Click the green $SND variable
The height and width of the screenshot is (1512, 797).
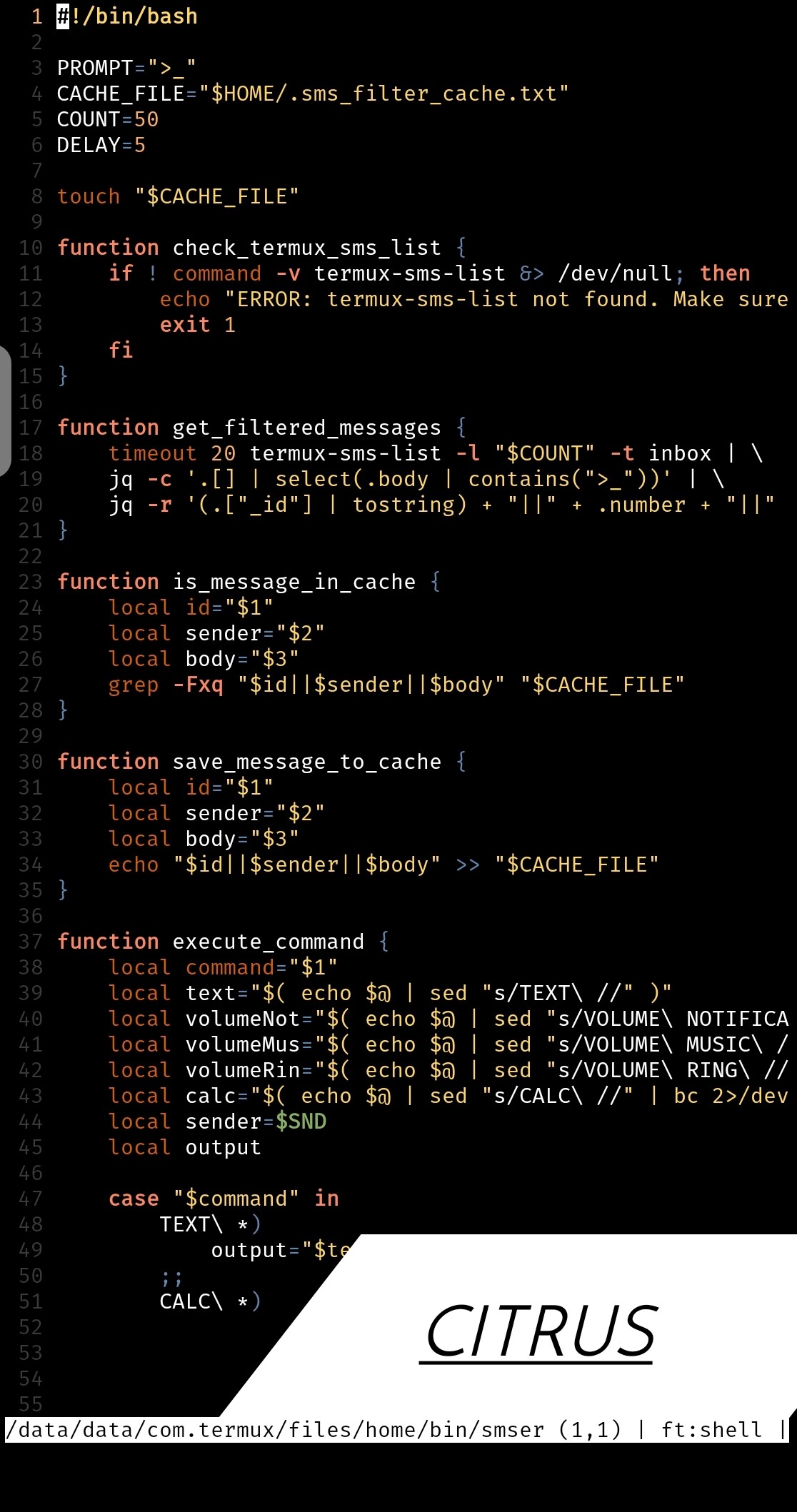pos(301,1122)
